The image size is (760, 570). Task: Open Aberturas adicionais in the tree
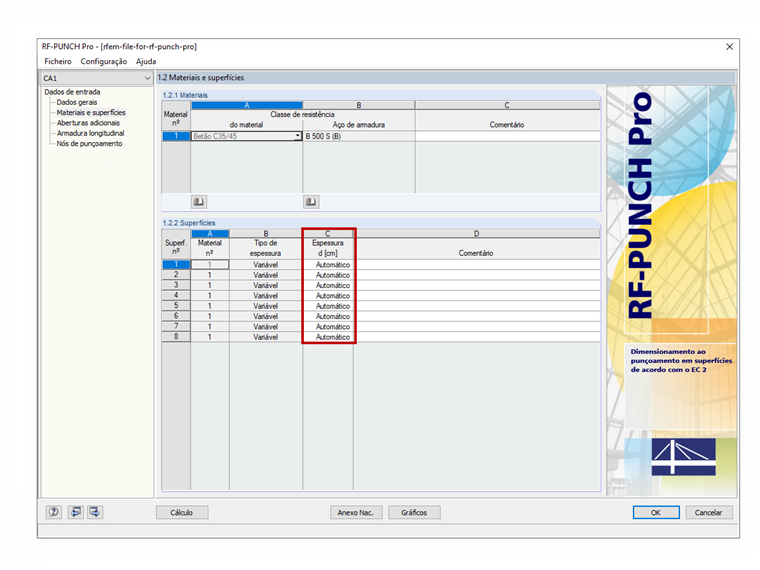(x=88, y=123)
